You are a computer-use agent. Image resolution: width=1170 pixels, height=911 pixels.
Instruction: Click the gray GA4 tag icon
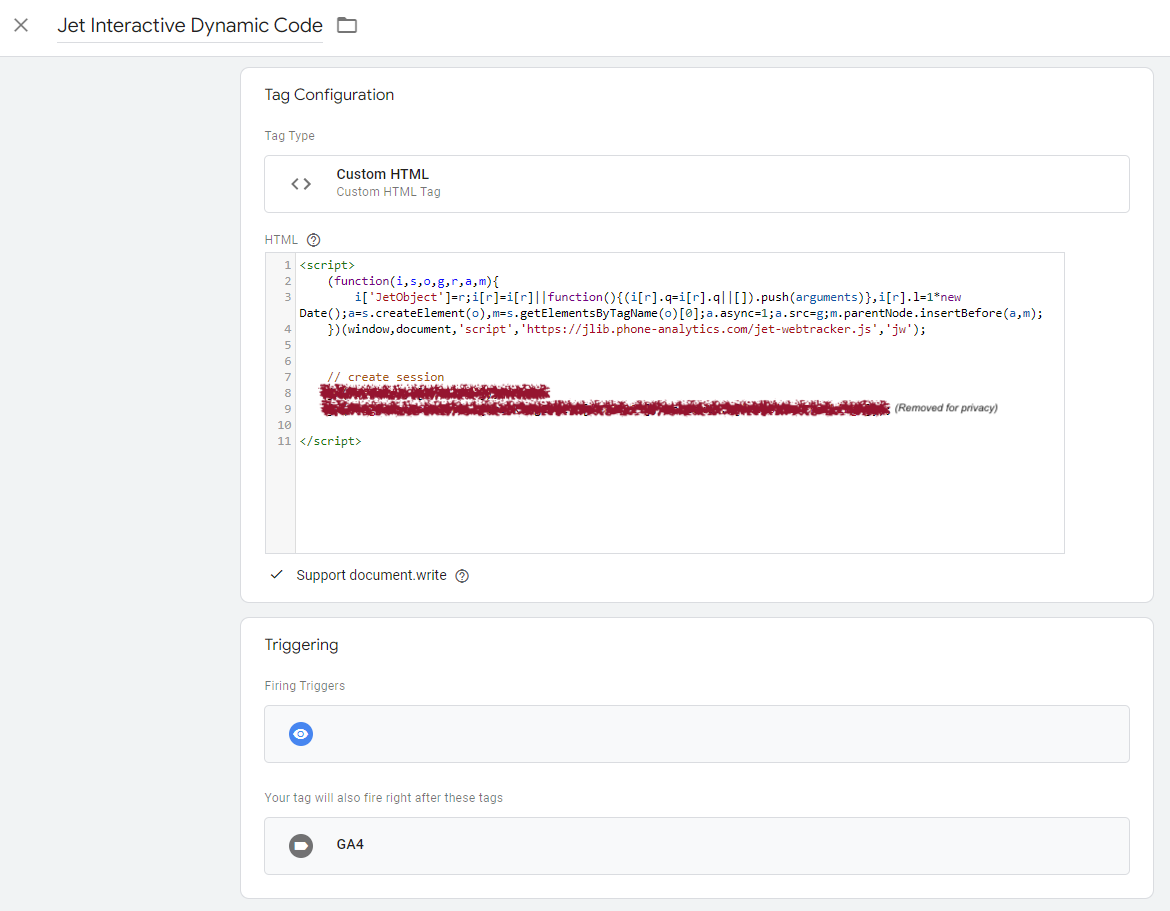(301, 845)
